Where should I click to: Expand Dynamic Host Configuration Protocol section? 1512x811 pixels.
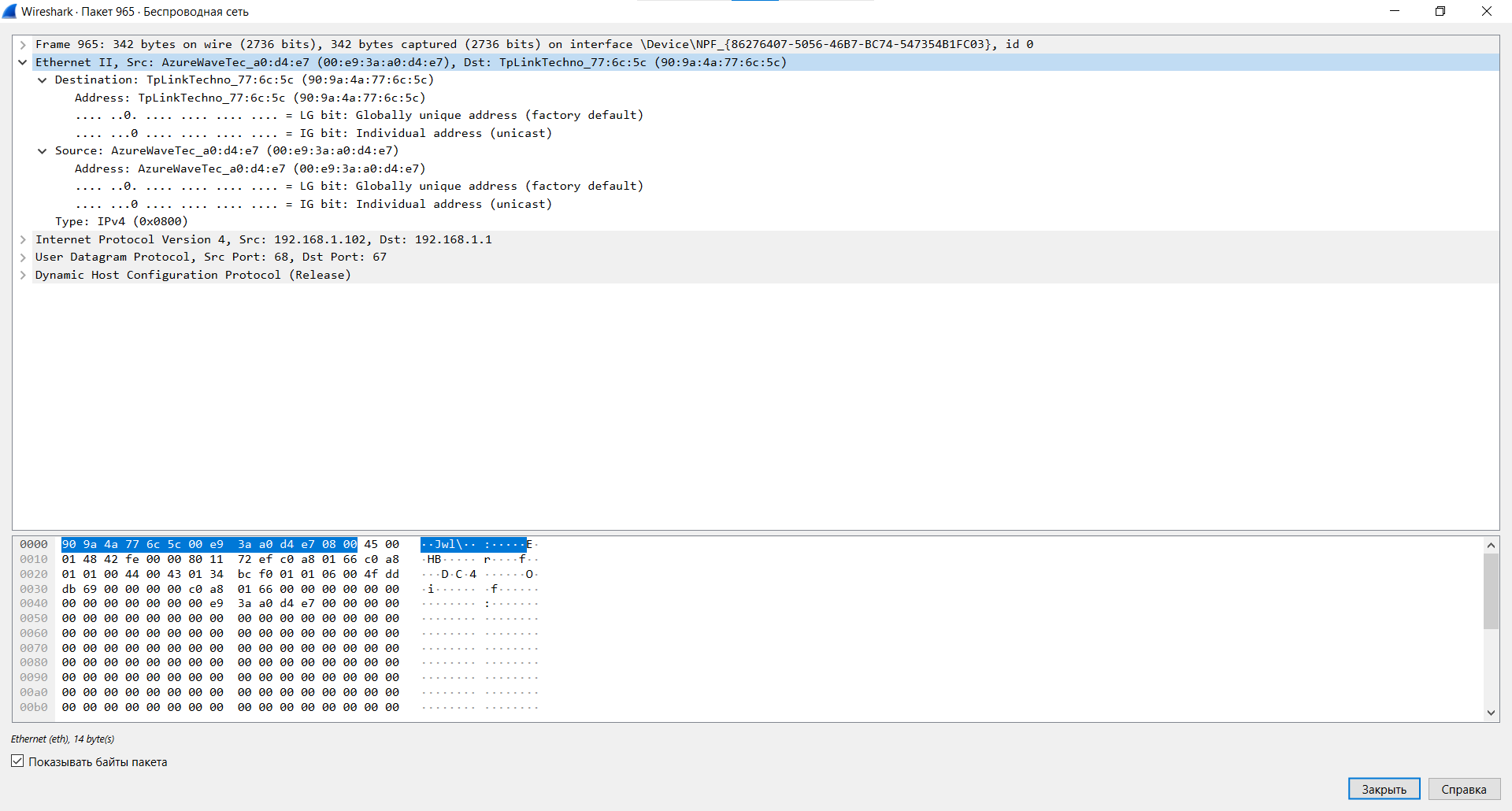[x=23, y=275]
